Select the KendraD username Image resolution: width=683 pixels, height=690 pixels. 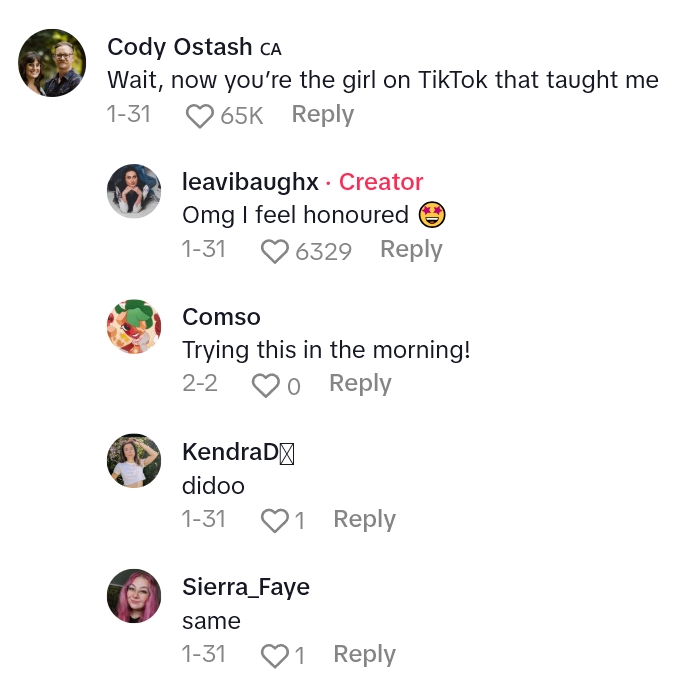click(232, 452)
